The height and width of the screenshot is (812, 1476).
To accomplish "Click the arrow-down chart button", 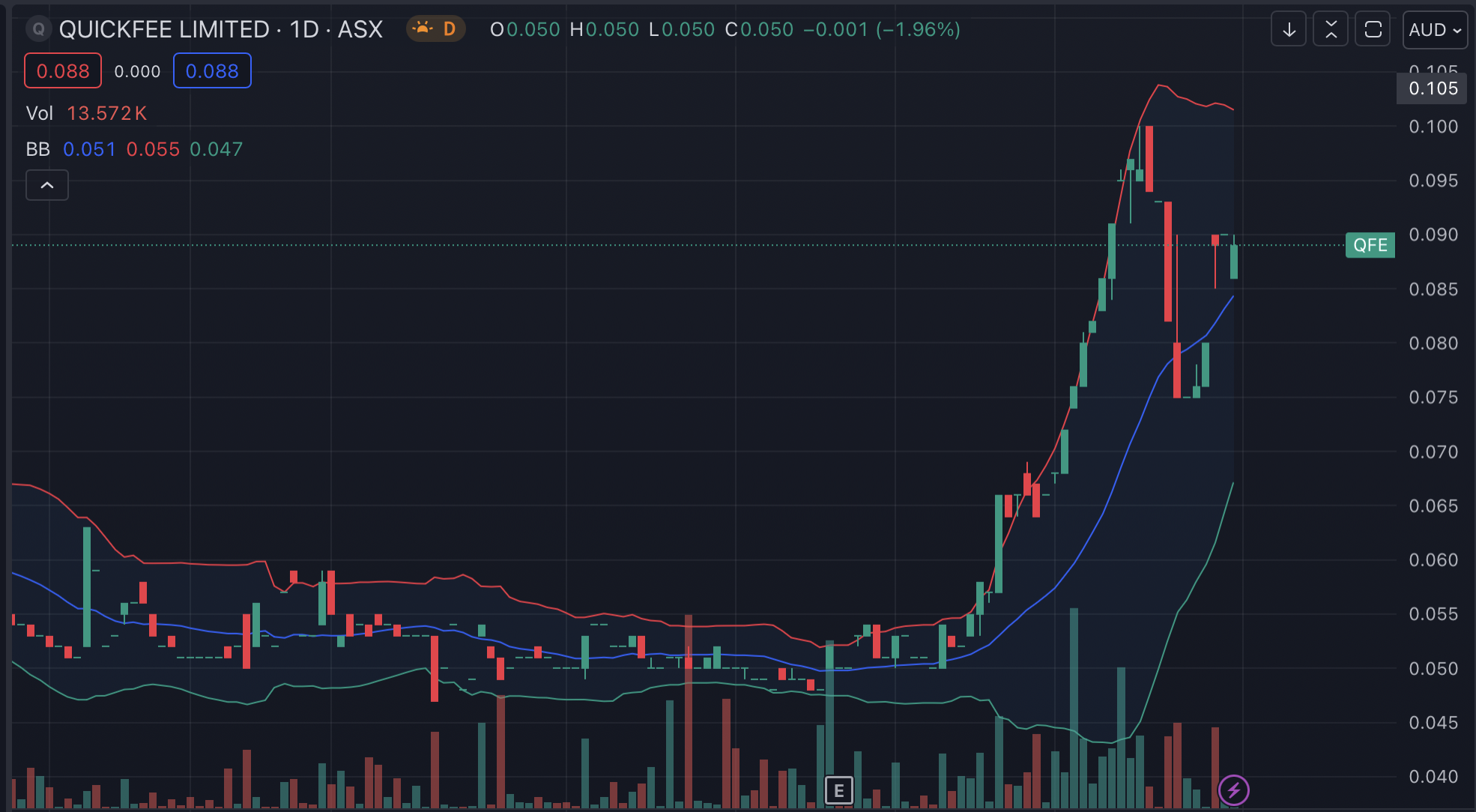I will point(1289,30).
